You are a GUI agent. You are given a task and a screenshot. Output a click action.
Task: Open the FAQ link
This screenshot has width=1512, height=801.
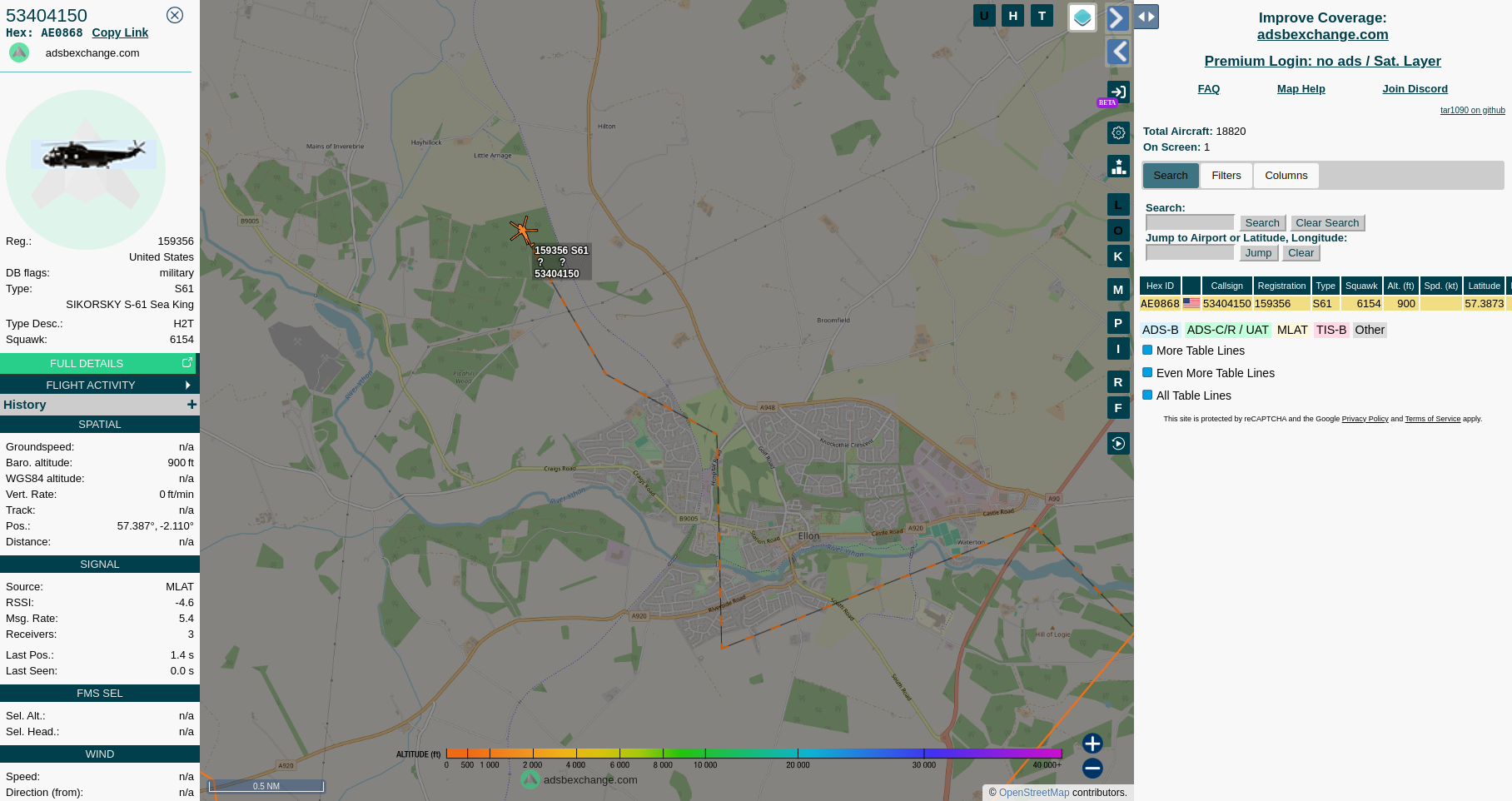click(1208, 89)
